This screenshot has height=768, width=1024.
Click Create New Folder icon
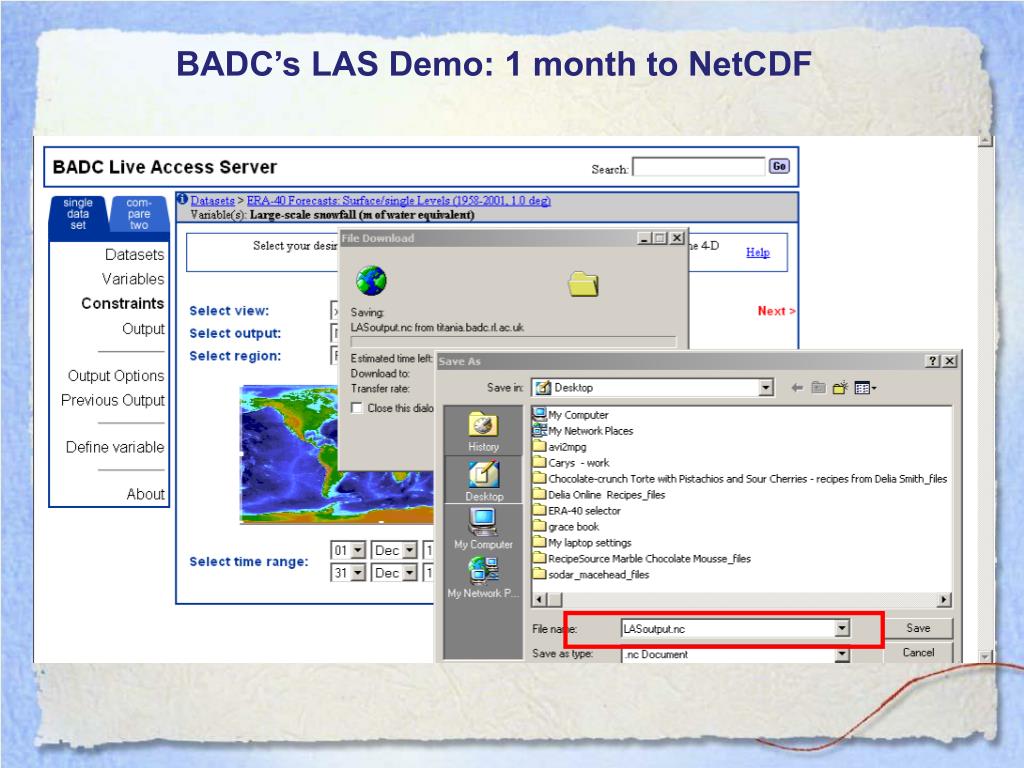click(x=840, y=388)
